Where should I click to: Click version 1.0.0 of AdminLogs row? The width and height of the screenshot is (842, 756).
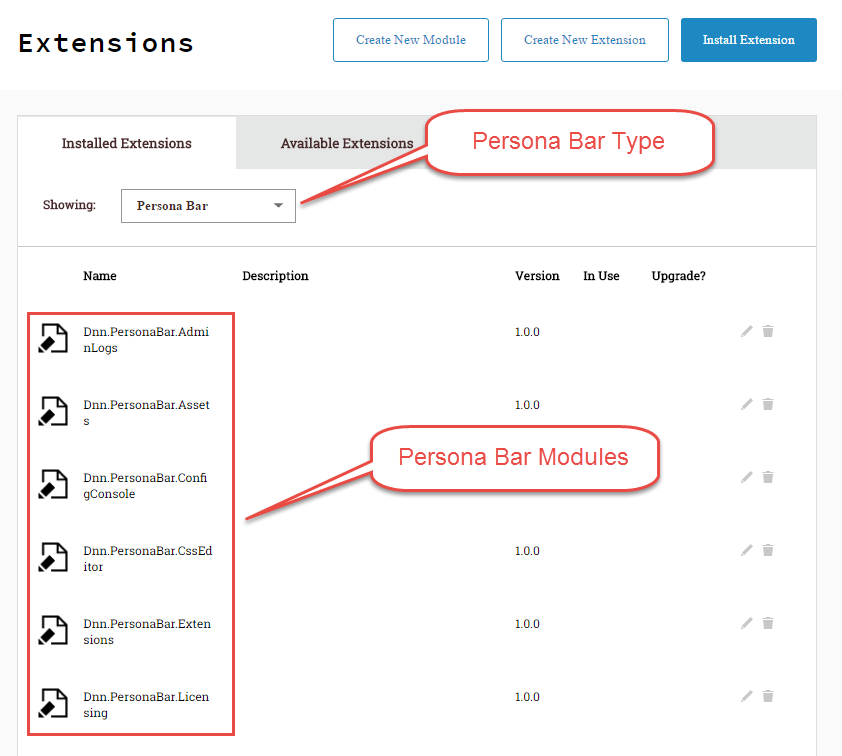tap(527, 332)
